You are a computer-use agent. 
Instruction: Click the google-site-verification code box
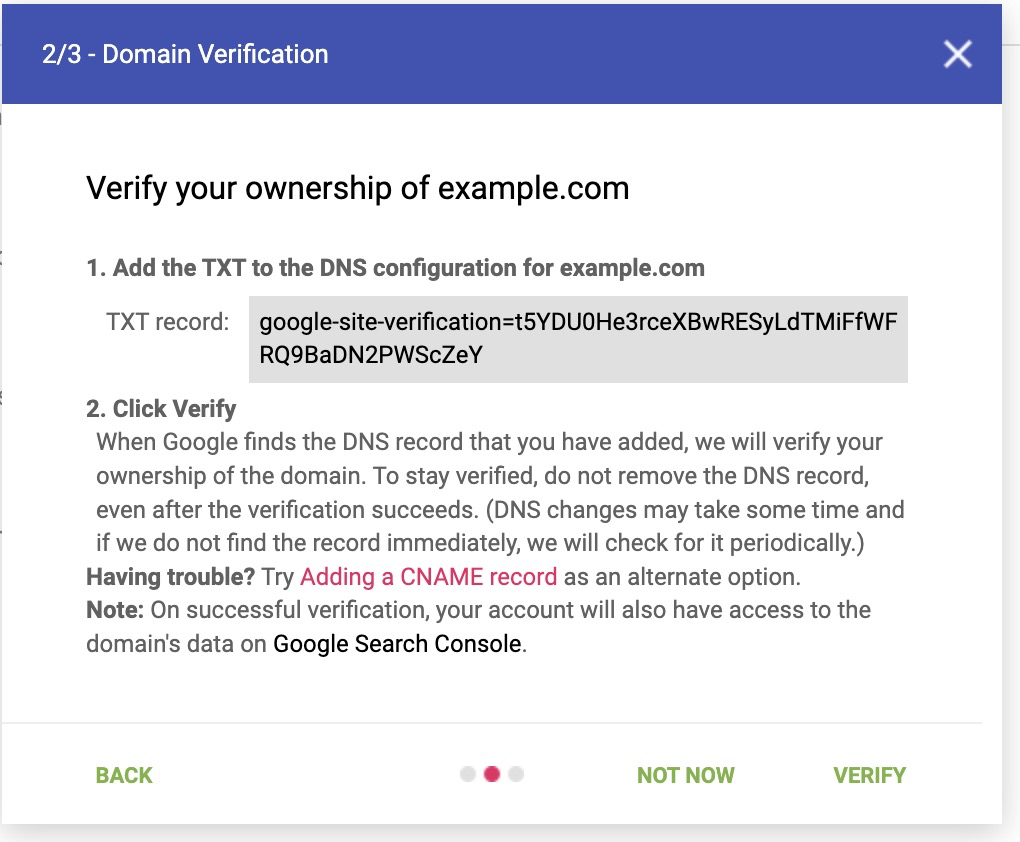click(x=577, y=340)
